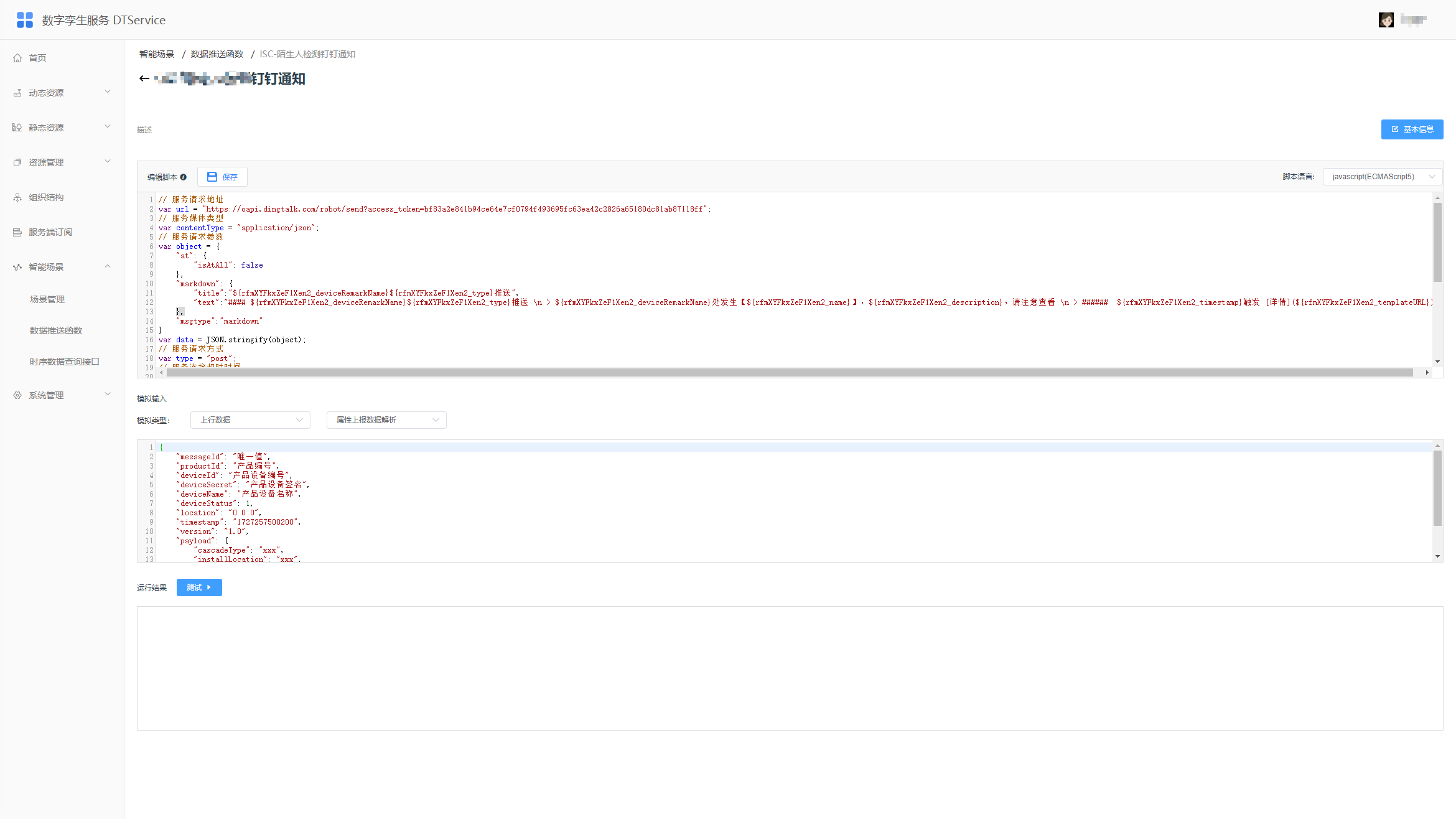Click the 服务端订阅 sidebar icon
The width and height of the screenshot is (1456, 819).
pyautogui.click(x=17, y=232)
